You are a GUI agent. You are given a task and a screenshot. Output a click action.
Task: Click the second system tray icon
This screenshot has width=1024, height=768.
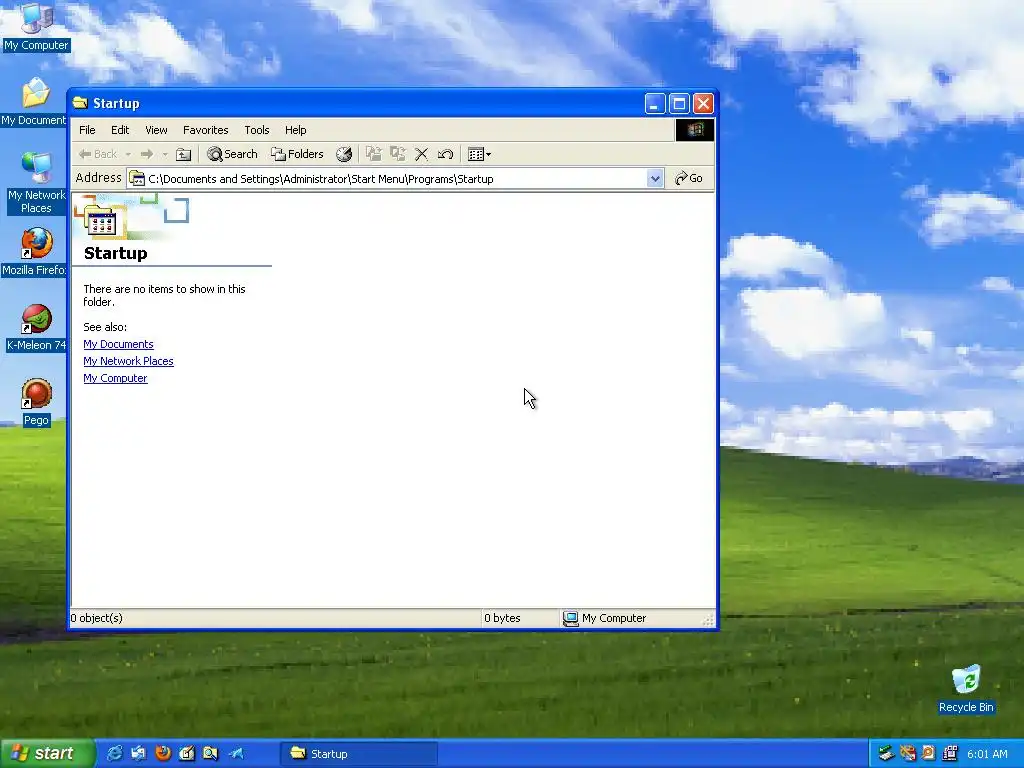point(908,754)
